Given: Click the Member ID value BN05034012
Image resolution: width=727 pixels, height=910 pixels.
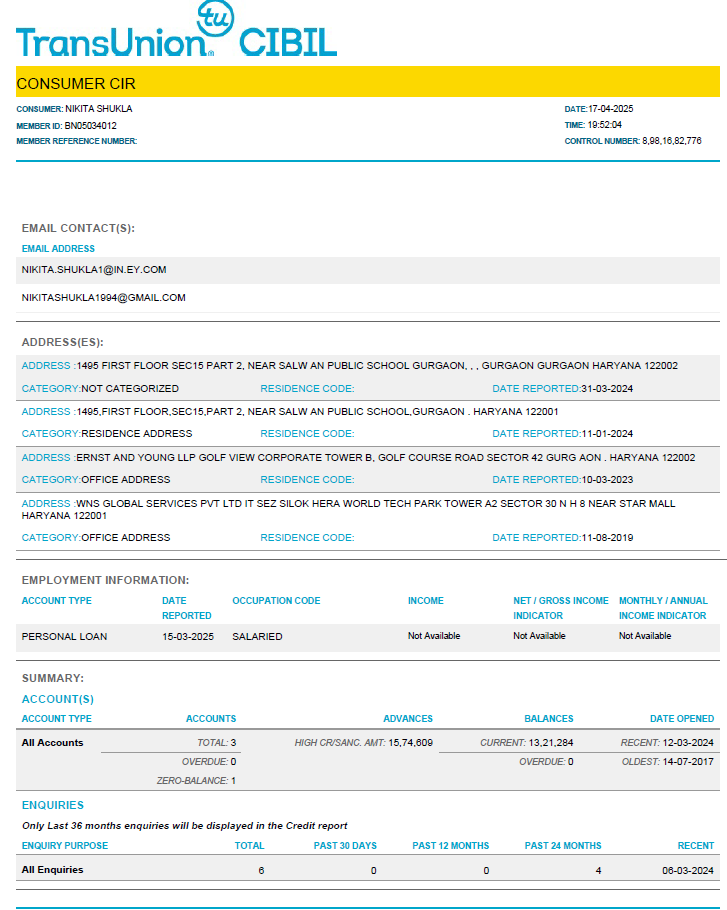Looking at the screenshot, I should tap(91, 126).
